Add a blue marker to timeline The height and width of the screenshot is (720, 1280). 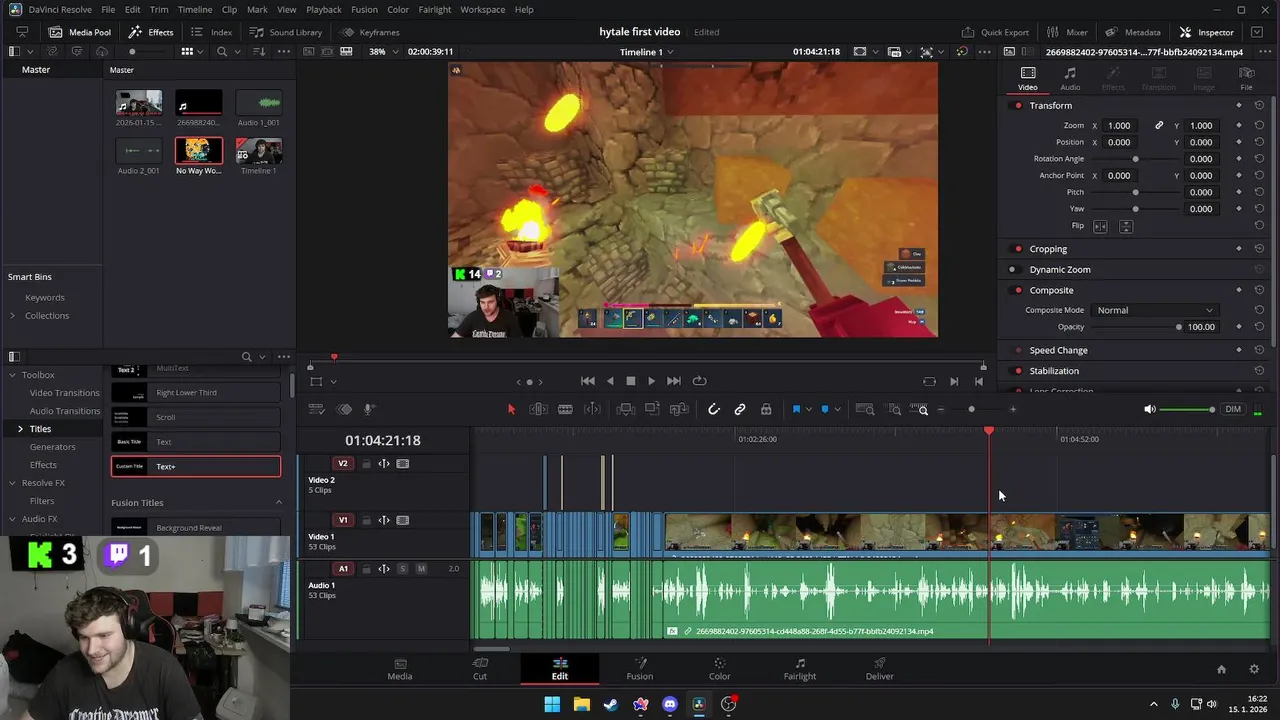825,409
